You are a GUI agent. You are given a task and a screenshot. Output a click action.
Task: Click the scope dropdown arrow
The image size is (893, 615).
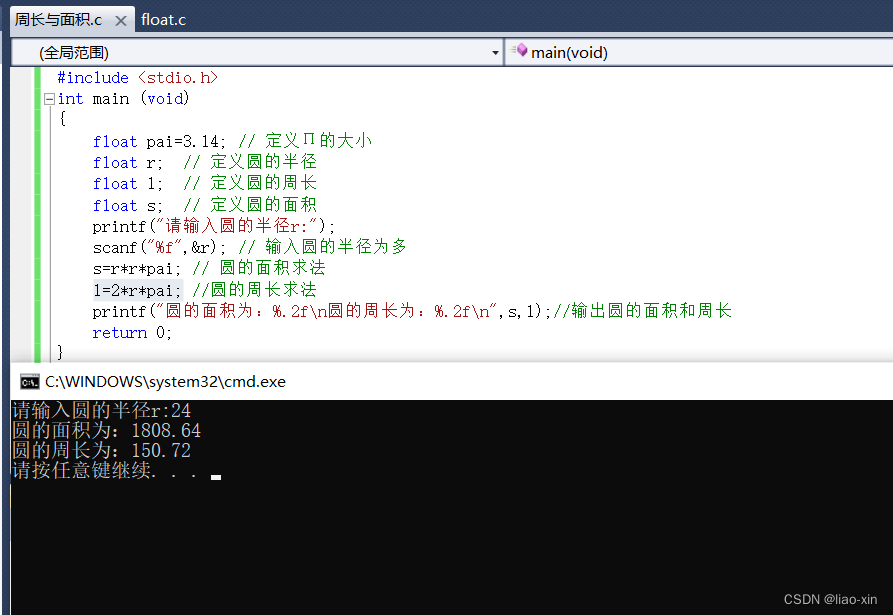495,52
